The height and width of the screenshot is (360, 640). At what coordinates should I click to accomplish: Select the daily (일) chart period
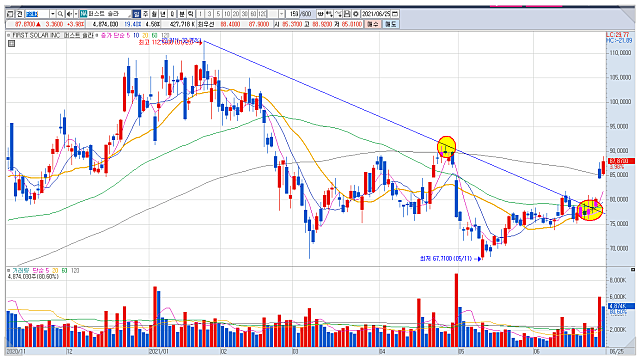(136, 14)
